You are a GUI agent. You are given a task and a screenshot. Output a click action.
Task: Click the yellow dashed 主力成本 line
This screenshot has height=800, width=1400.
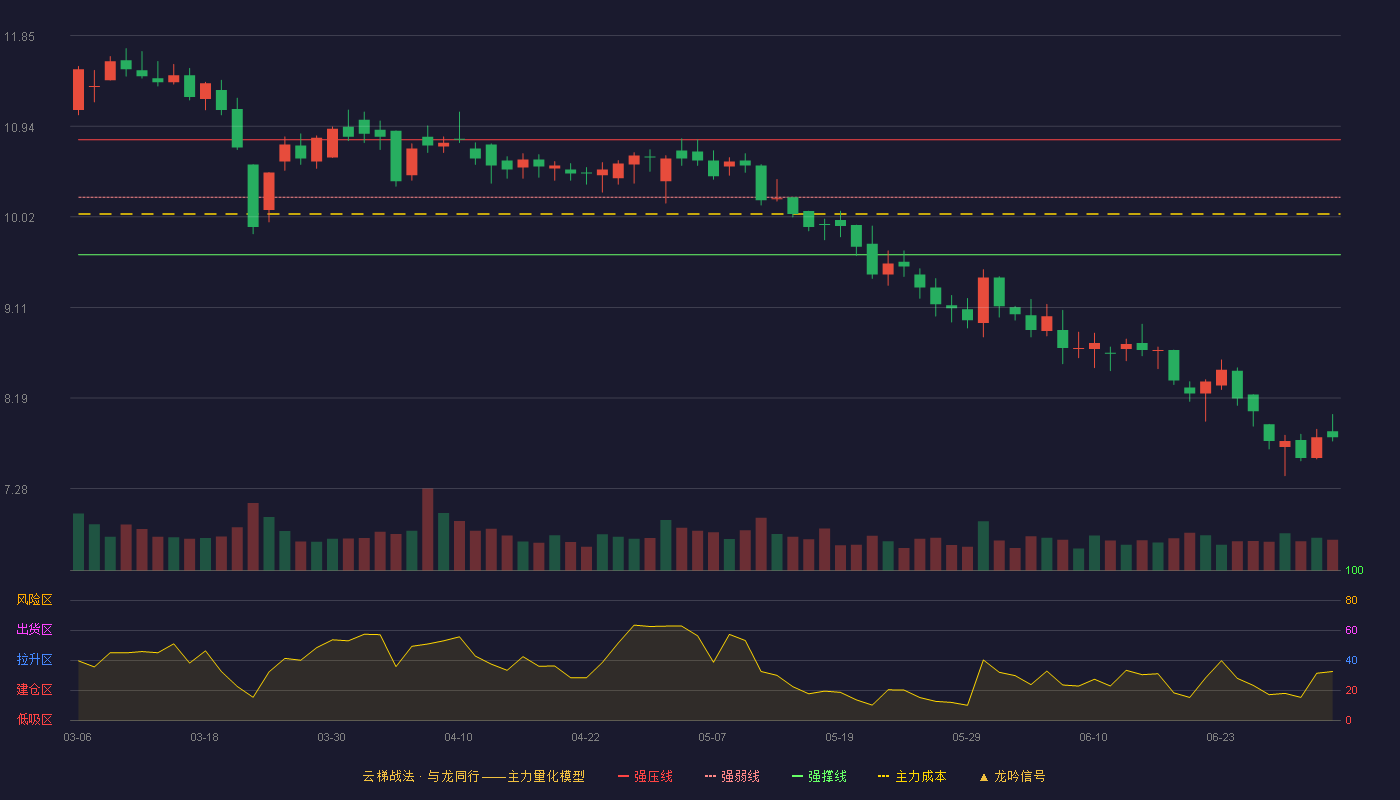point(709,214)
